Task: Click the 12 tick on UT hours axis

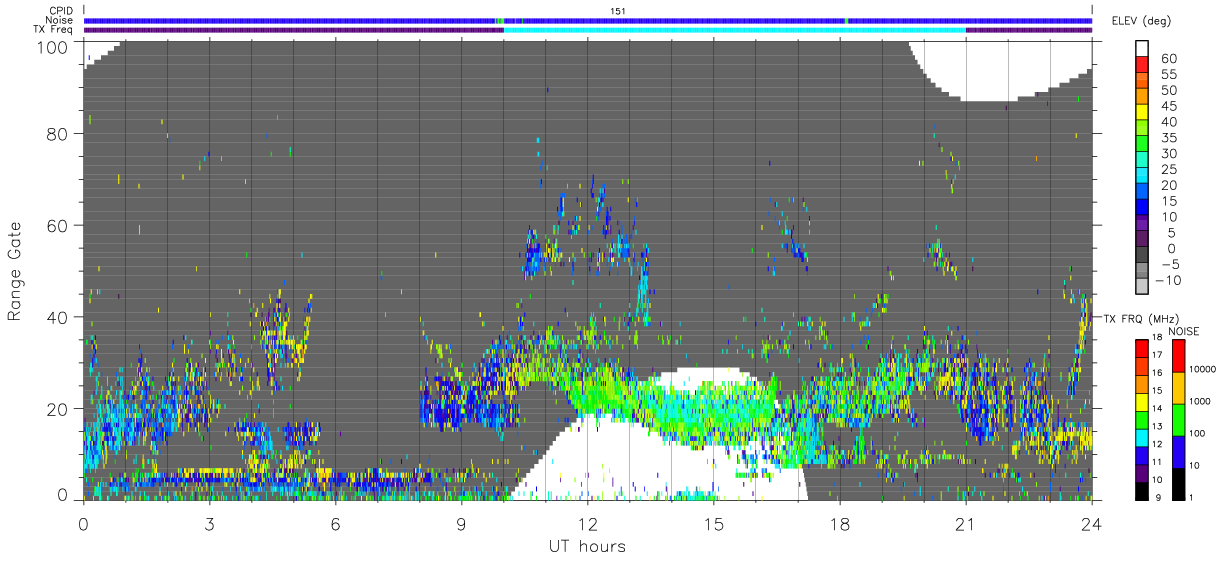Action: (588, 524)
